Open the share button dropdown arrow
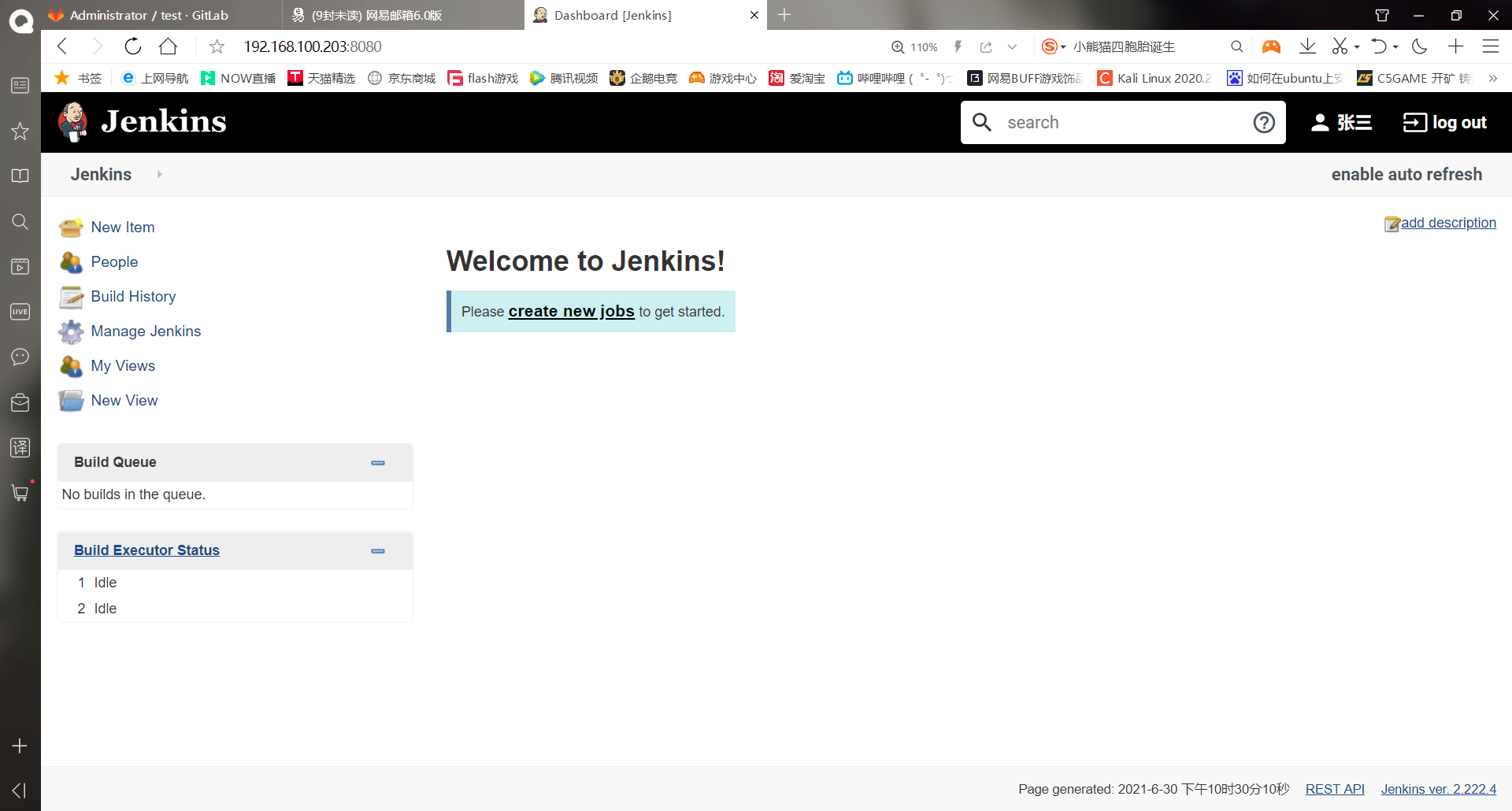Screen dimensions: 1512x811 pyautogui.click(x=1012, y=46)
